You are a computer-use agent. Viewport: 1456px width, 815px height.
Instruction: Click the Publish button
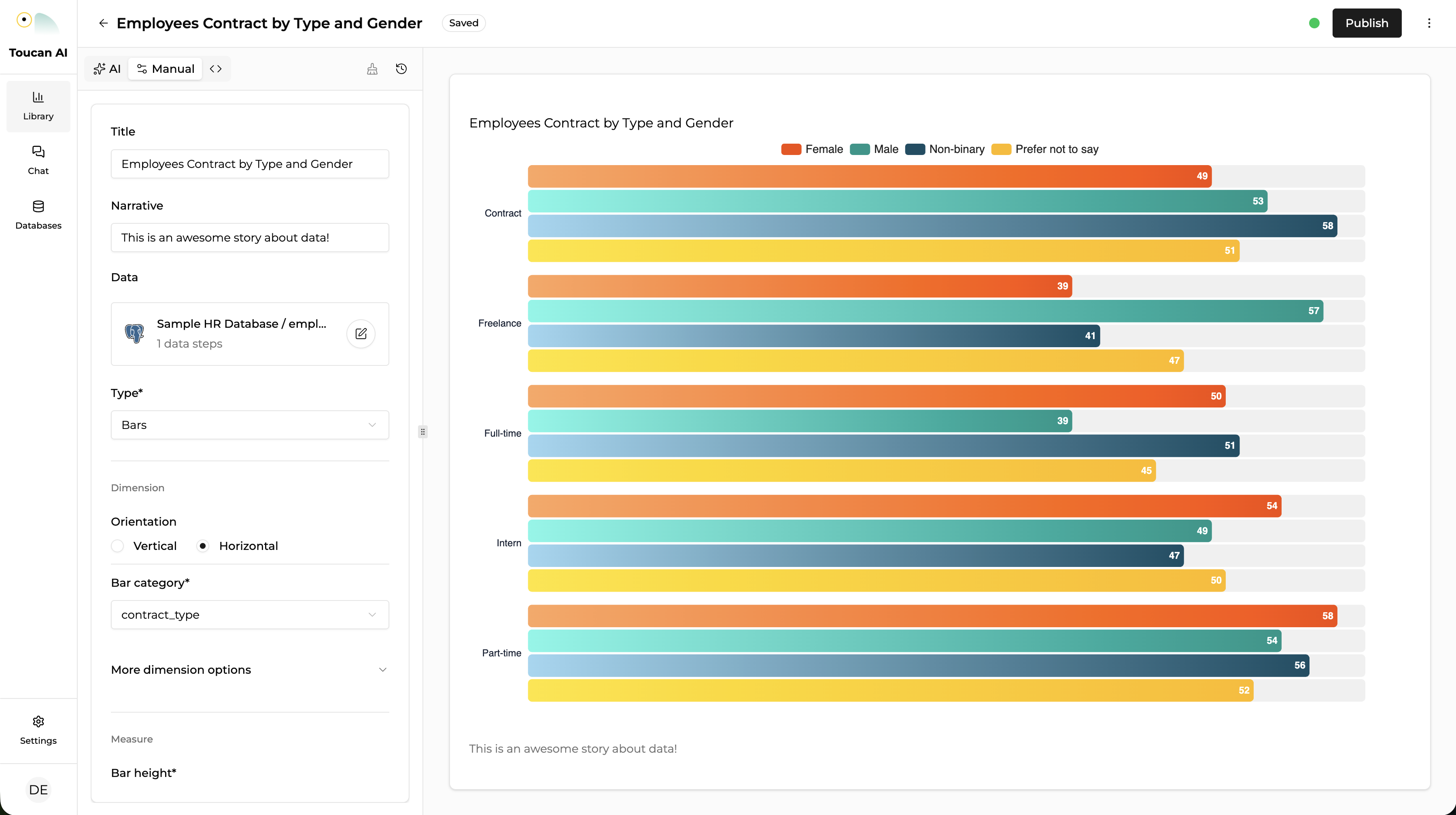1366,23
